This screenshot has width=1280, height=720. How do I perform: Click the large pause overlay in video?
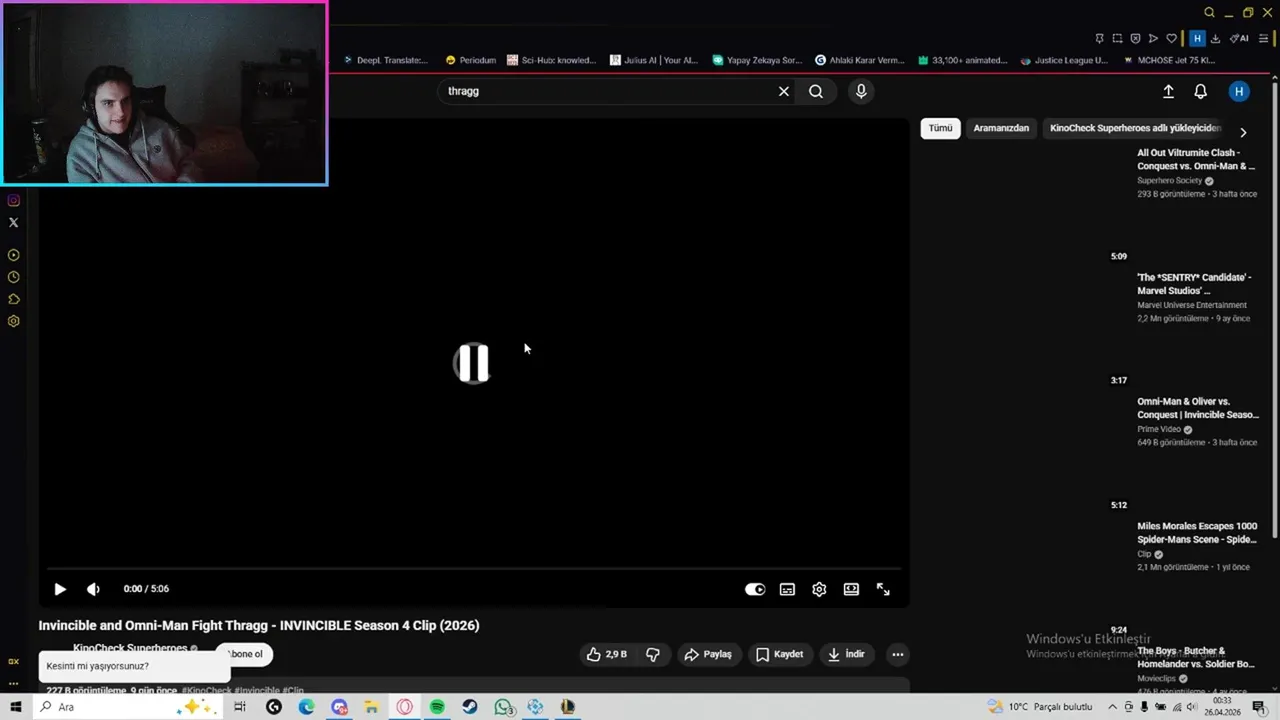472,363
